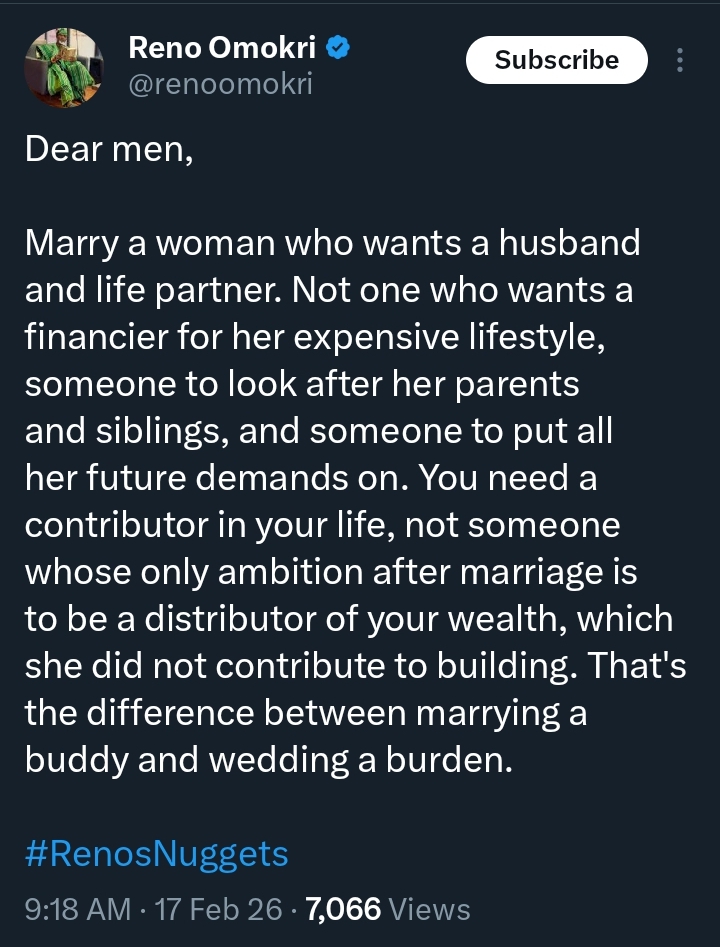Image resolution: width=720 pixels, height=947 pixels.
Task: Click the 9:18 AM timestamp
Action: click(77, 909)
